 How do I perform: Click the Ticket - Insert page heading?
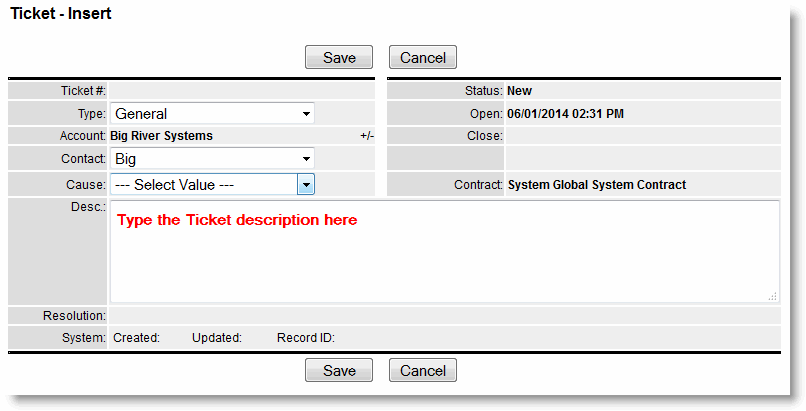(61, 14)
